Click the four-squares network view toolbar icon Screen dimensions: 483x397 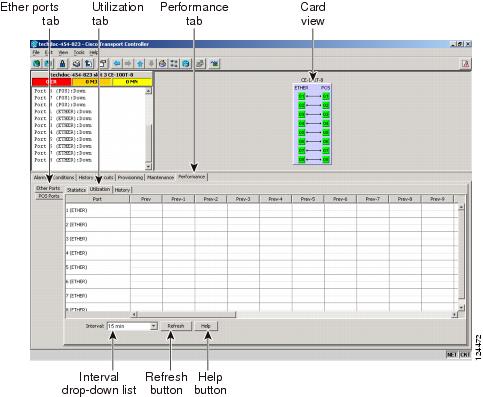(174, 63)
